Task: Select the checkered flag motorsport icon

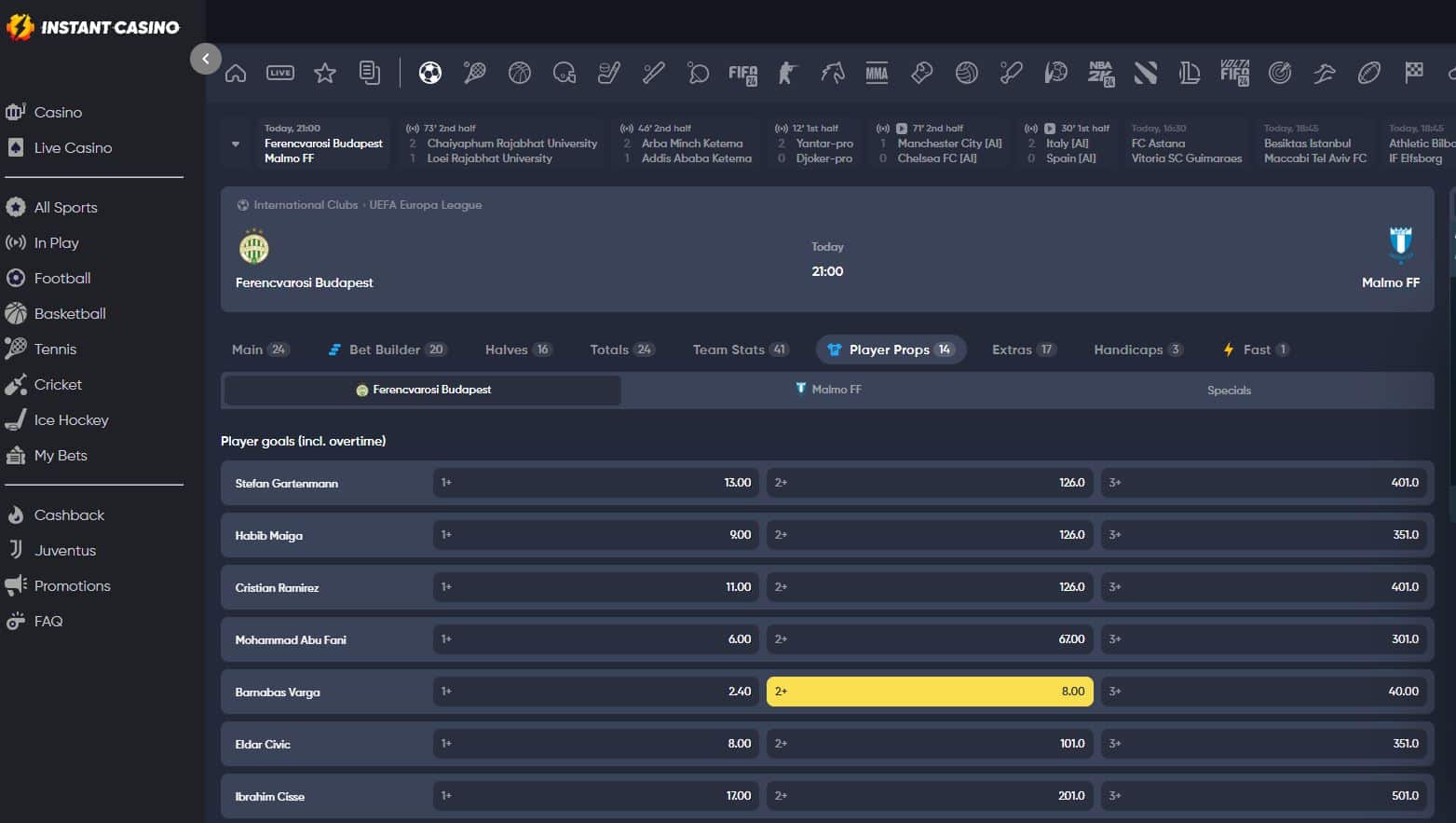Action: point(1414,72)
